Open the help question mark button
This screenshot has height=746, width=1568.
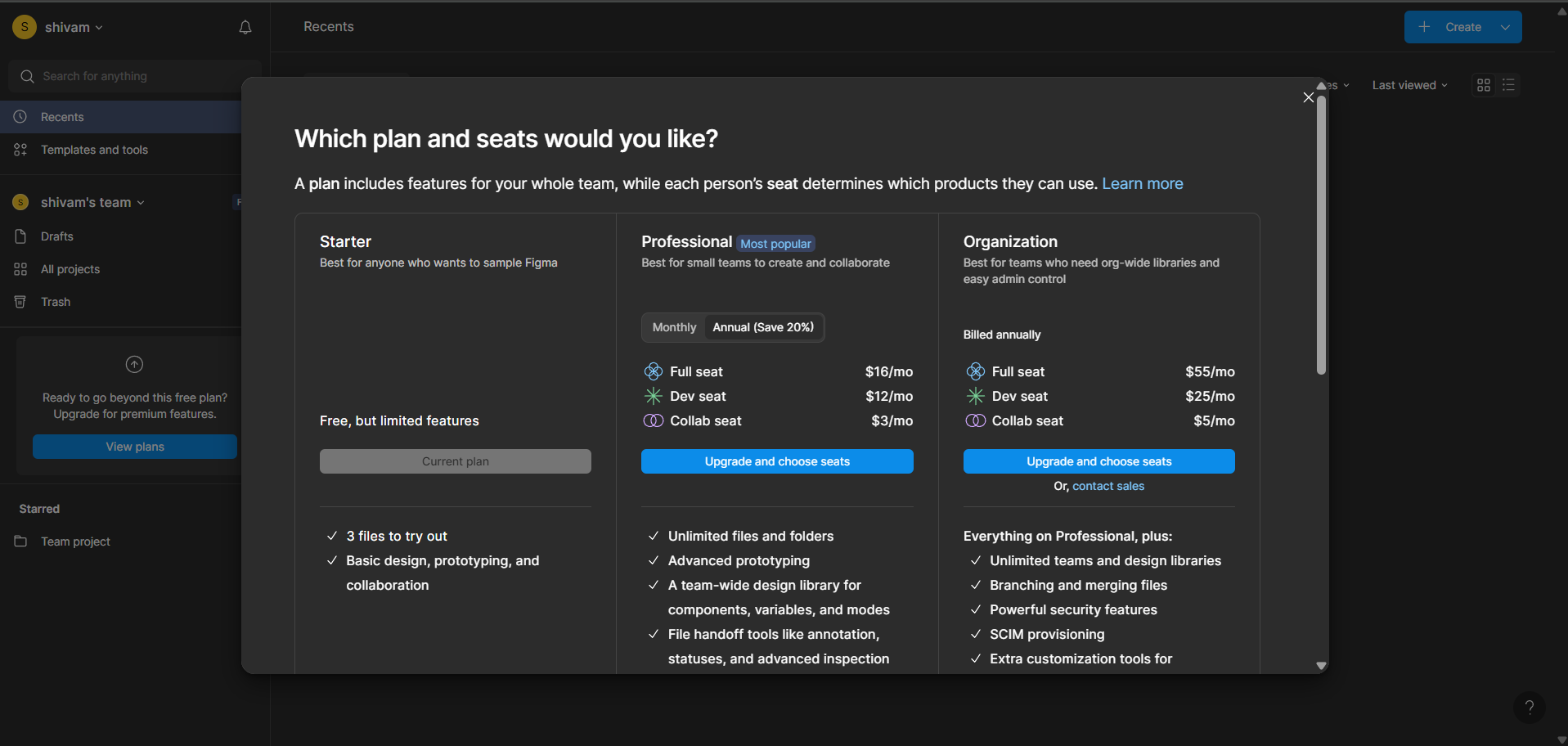pos(1530,708)
